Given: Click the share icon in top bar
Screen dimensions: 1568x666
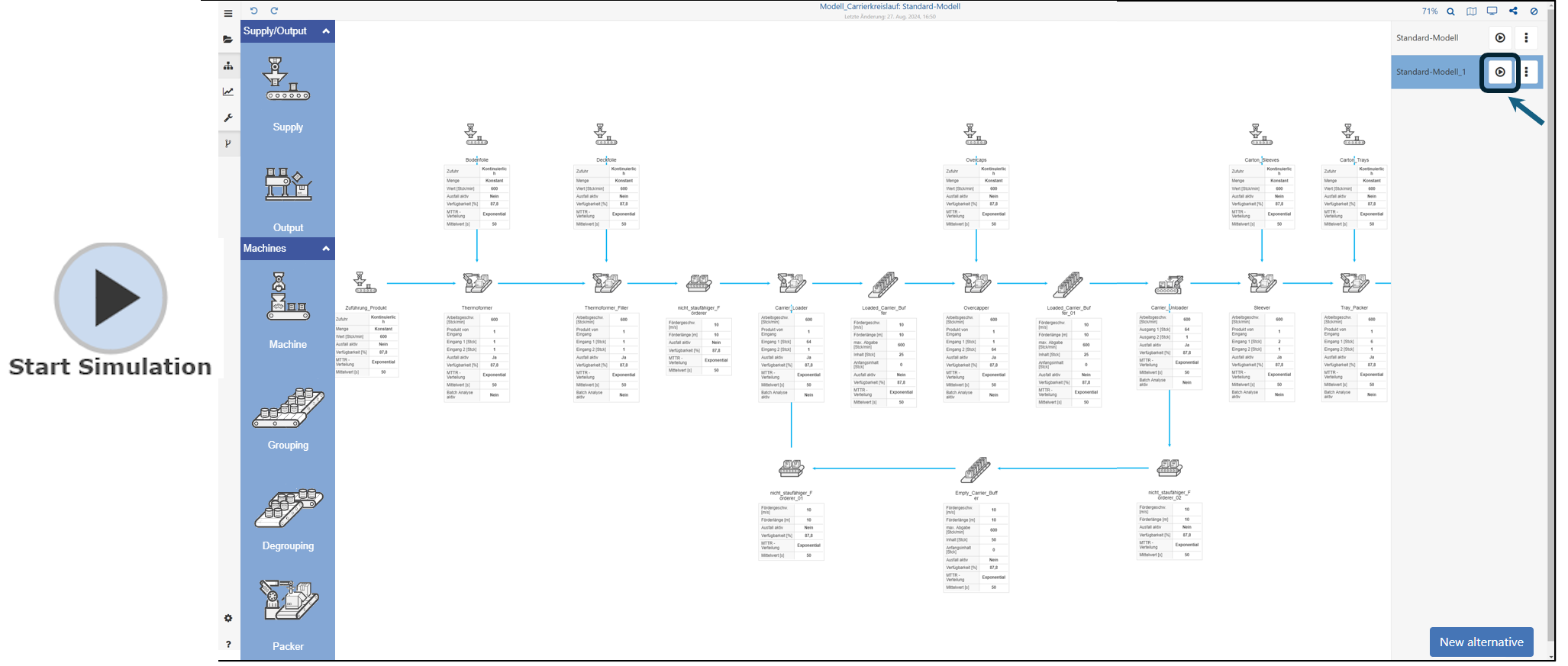Looking at the screenshot, I should [x=1513, y=11].
